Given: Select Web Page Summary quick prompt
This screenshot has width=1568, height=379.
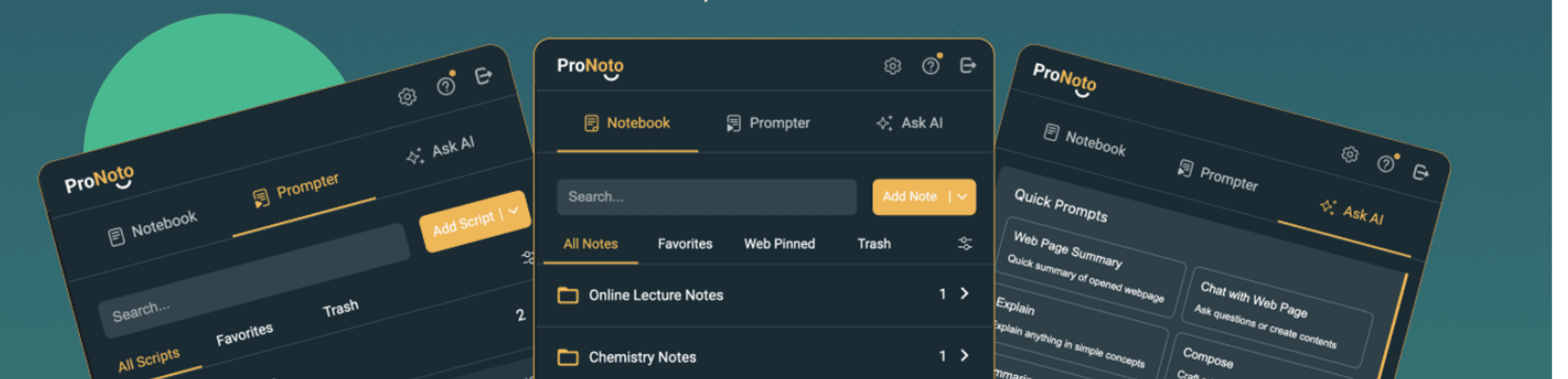Looking at the screenshot, I should (x=1090, y=268).
